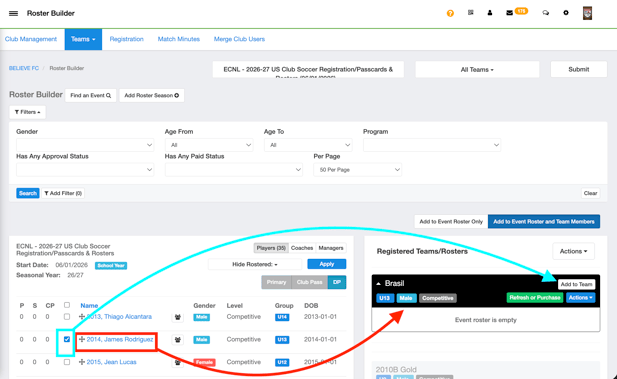617x379 pixels.
Task: Open the Teams menu tab
Action: click(x=83, y=39)
